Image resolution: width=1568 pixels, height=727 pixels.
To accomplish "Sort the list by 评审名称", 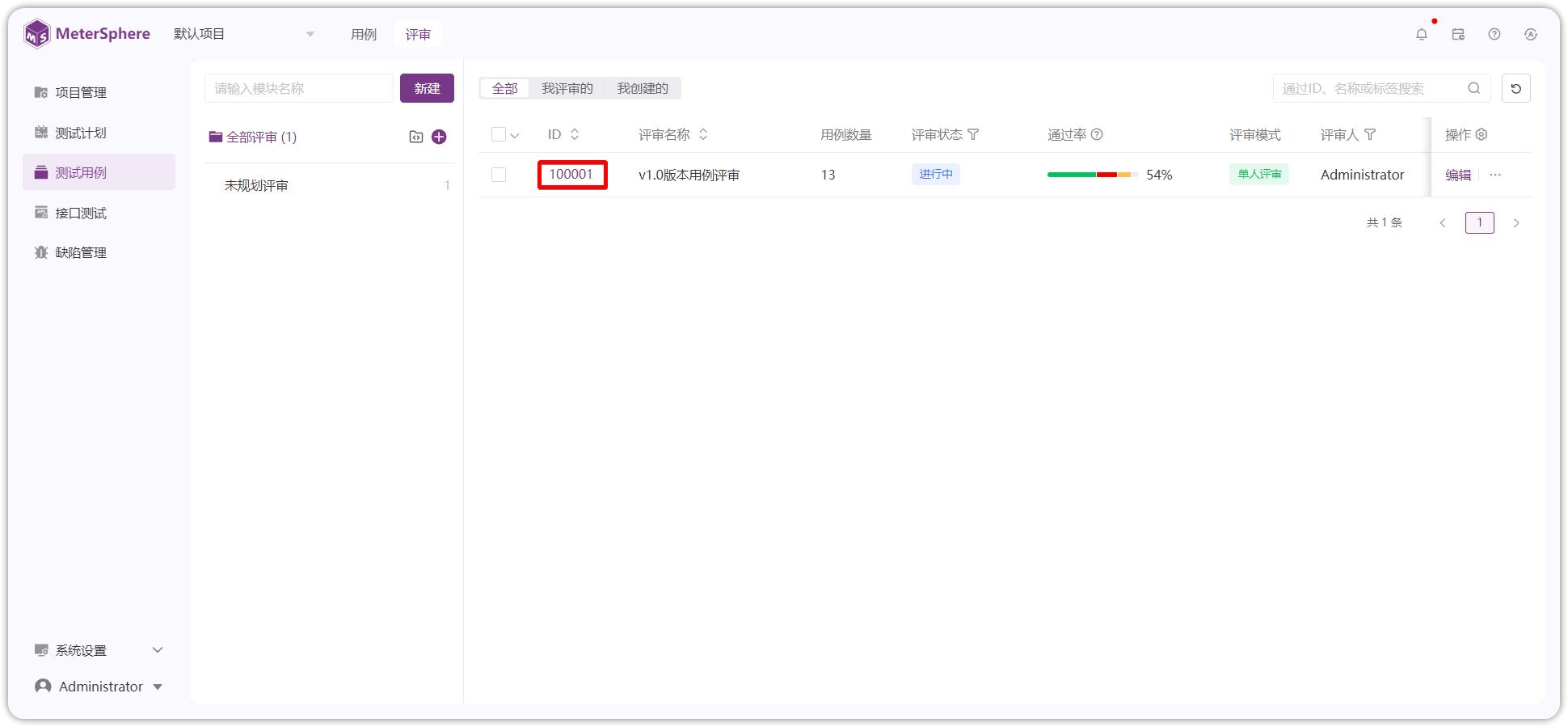I will (703, 134).
